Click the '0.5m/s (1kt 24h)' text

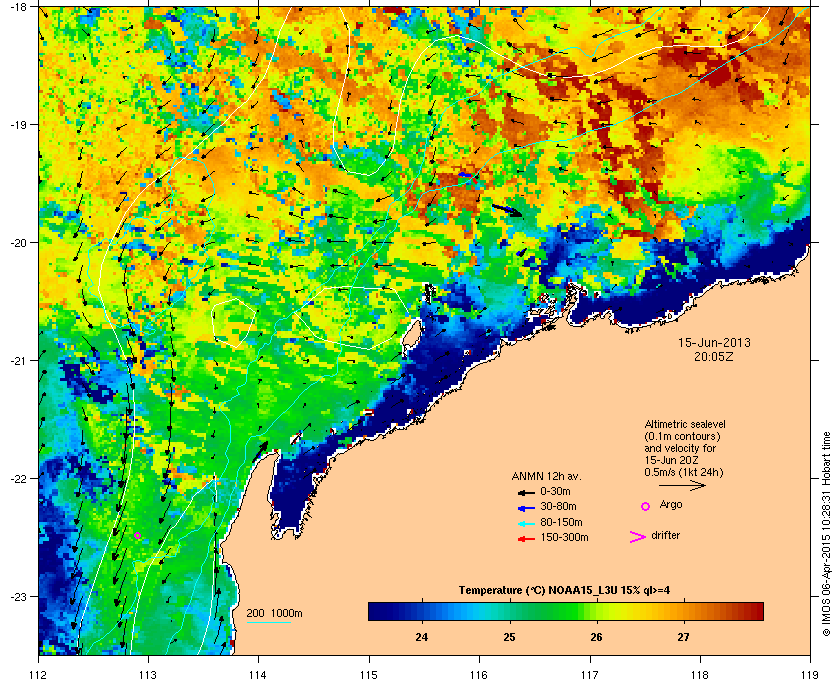coord(684,473)
